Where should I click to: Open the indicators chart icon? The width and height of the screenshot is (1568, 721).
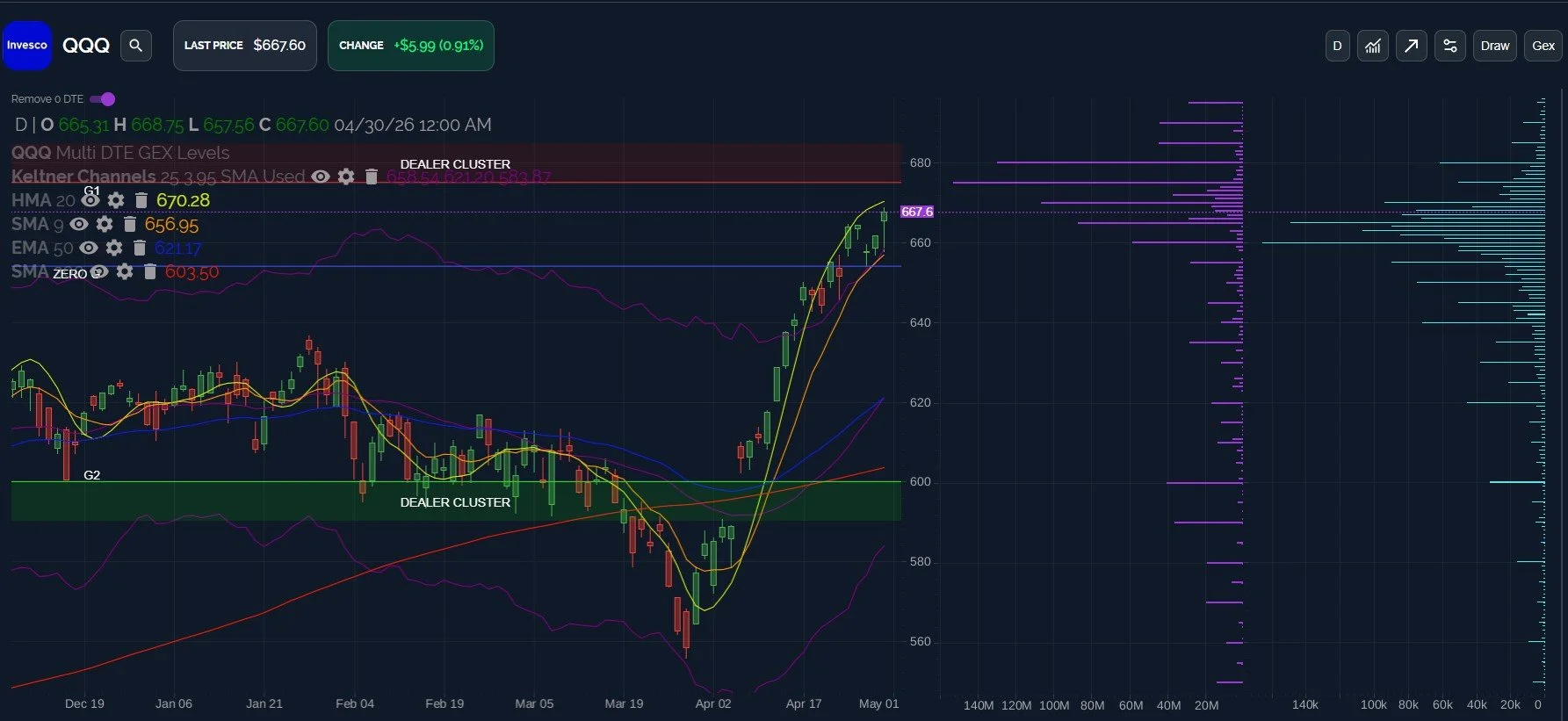tap(1372, 46)
